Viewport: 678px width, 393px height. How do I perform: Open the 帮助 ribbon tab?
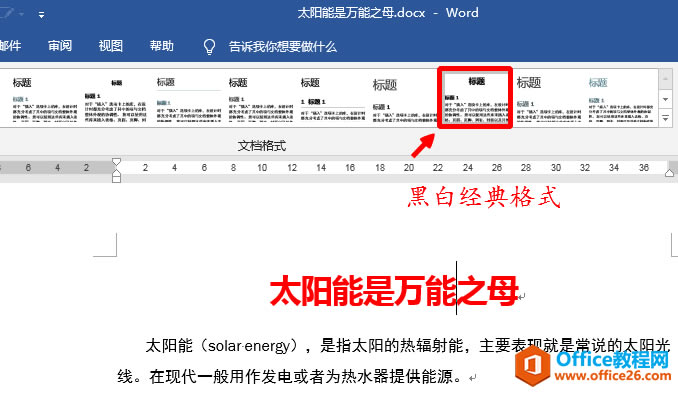point(162,46)
